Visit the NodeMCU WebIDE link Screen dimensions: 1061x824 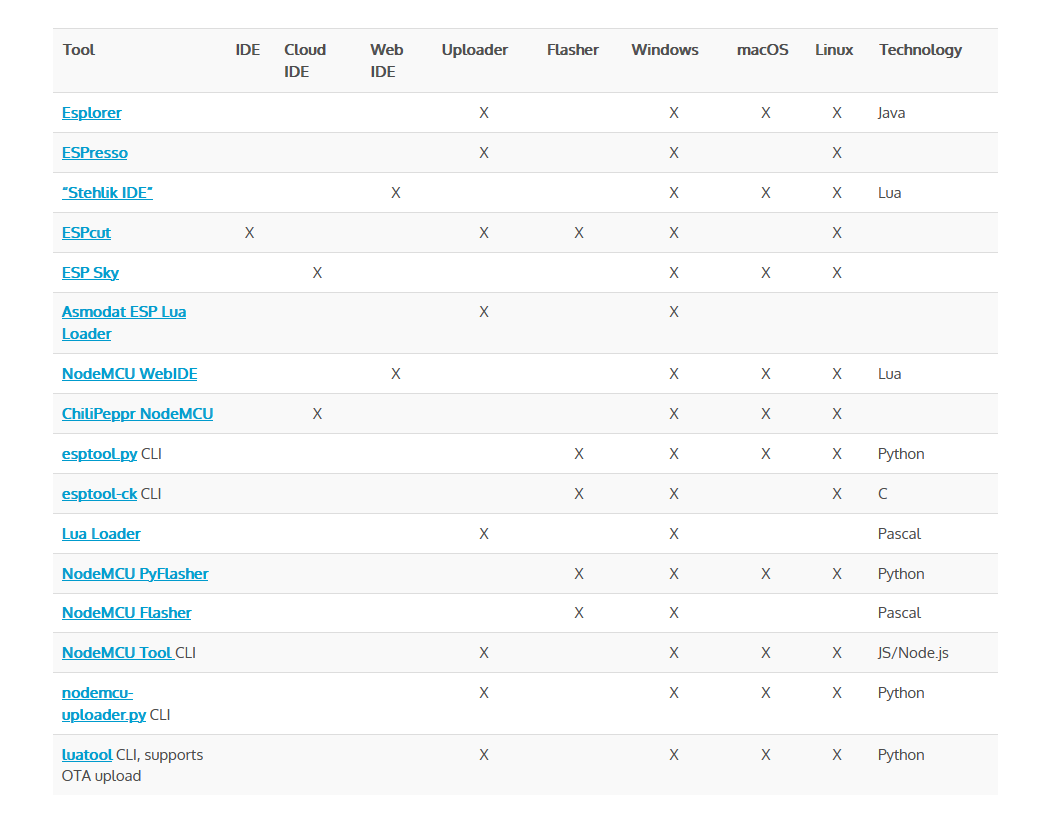[x=129, y=374]
